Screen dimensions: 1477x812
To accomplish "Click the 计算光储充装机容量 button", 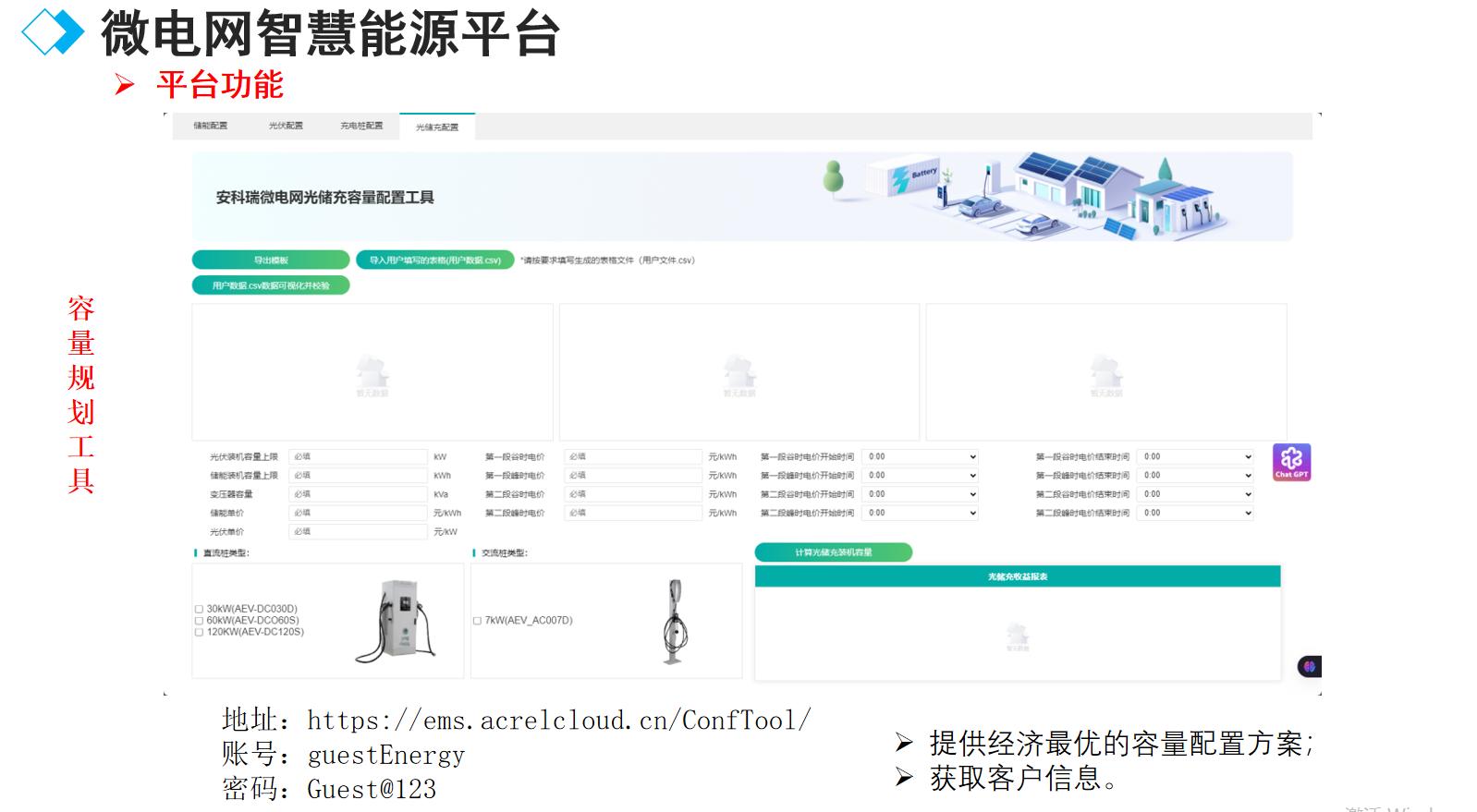I will pos(834,552).
